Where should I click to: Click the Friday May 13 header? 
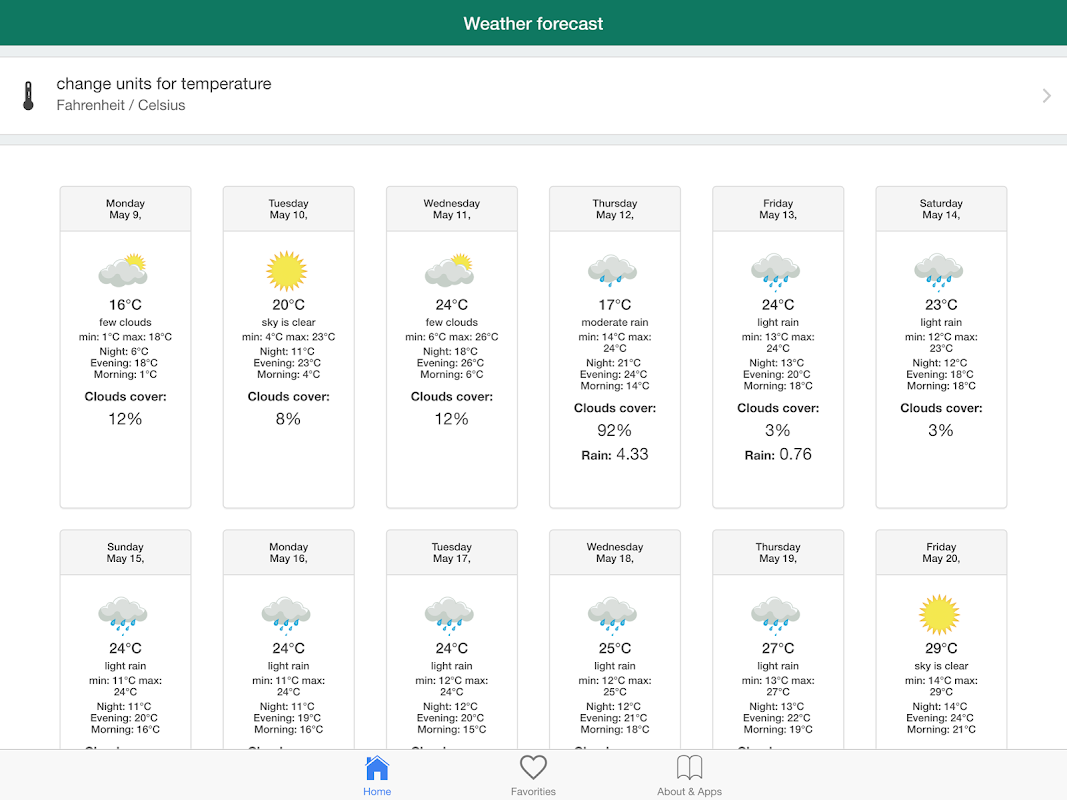point(778,209)
